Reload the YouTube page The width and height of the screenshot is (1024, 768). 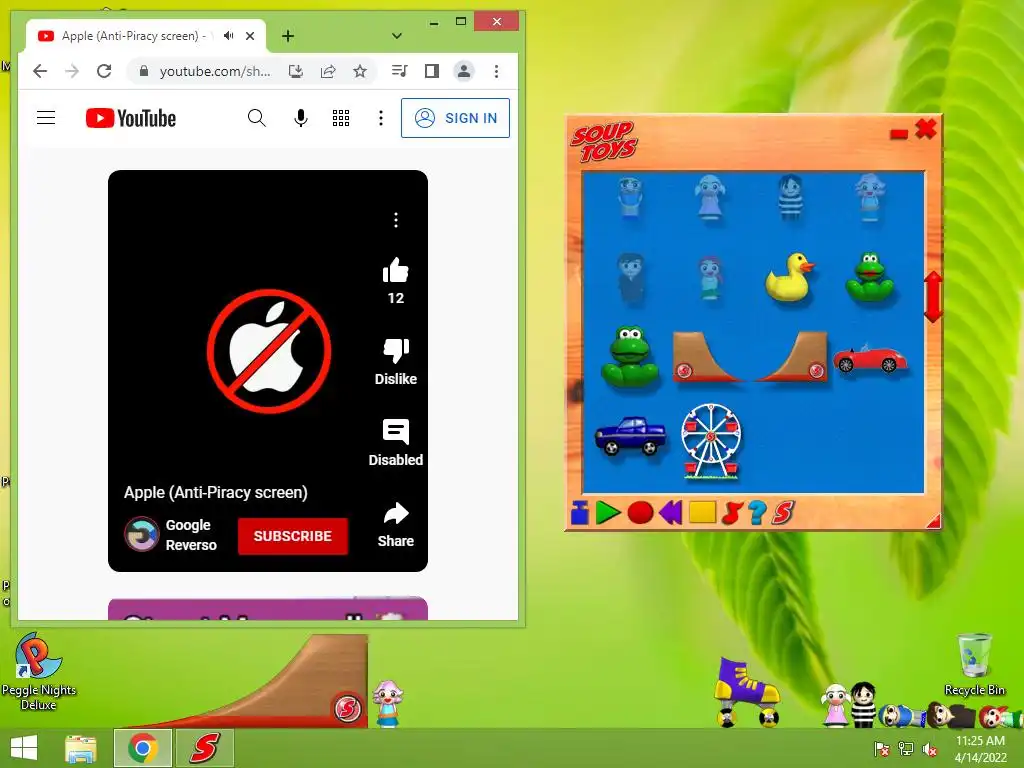pyautogui.click(x=104, y=71)
